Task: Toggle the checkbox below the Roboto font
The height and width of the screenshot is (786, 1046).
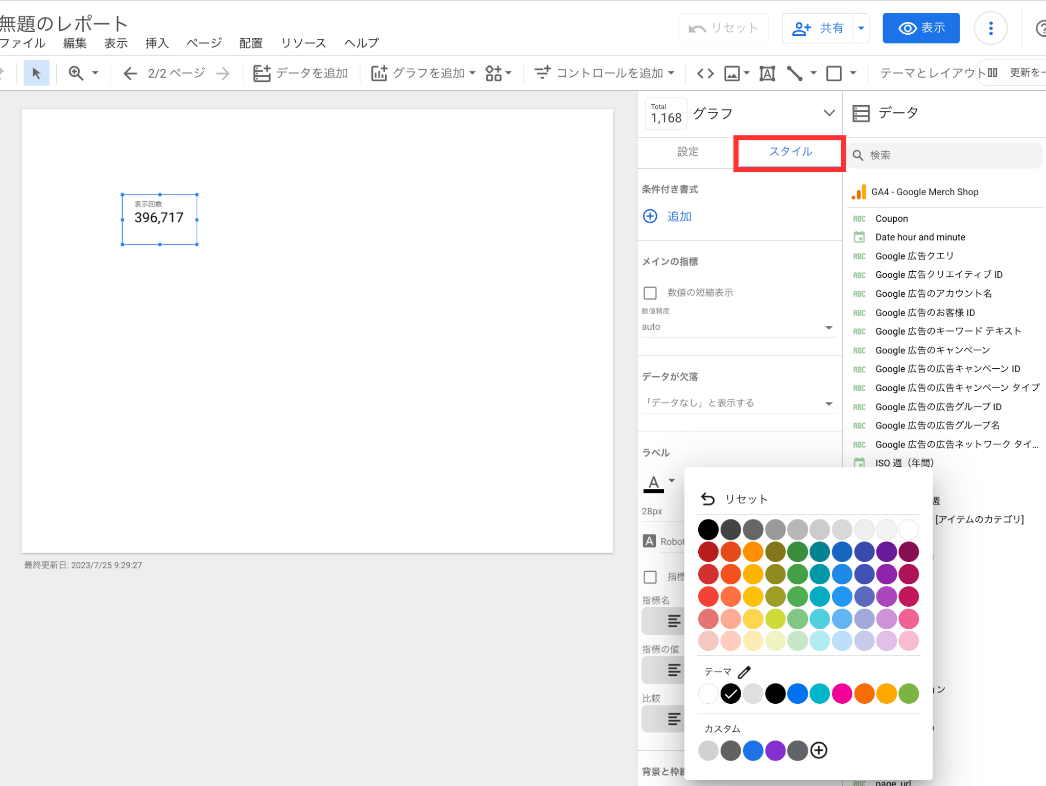Action: coord(650,577)
